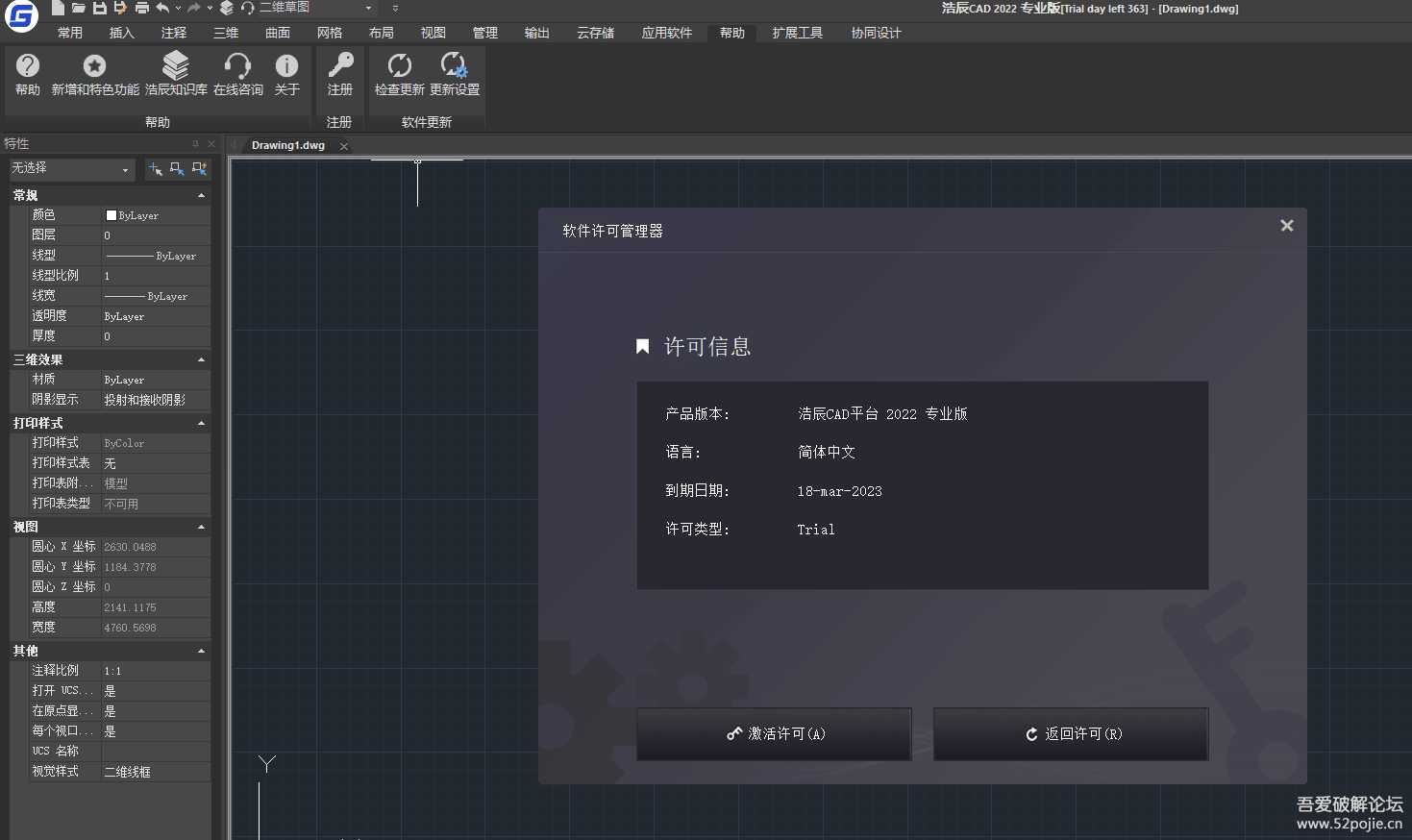Click the 帮助 question mark icon
Screen dimensions: 1412x840
tap(28, 66)
